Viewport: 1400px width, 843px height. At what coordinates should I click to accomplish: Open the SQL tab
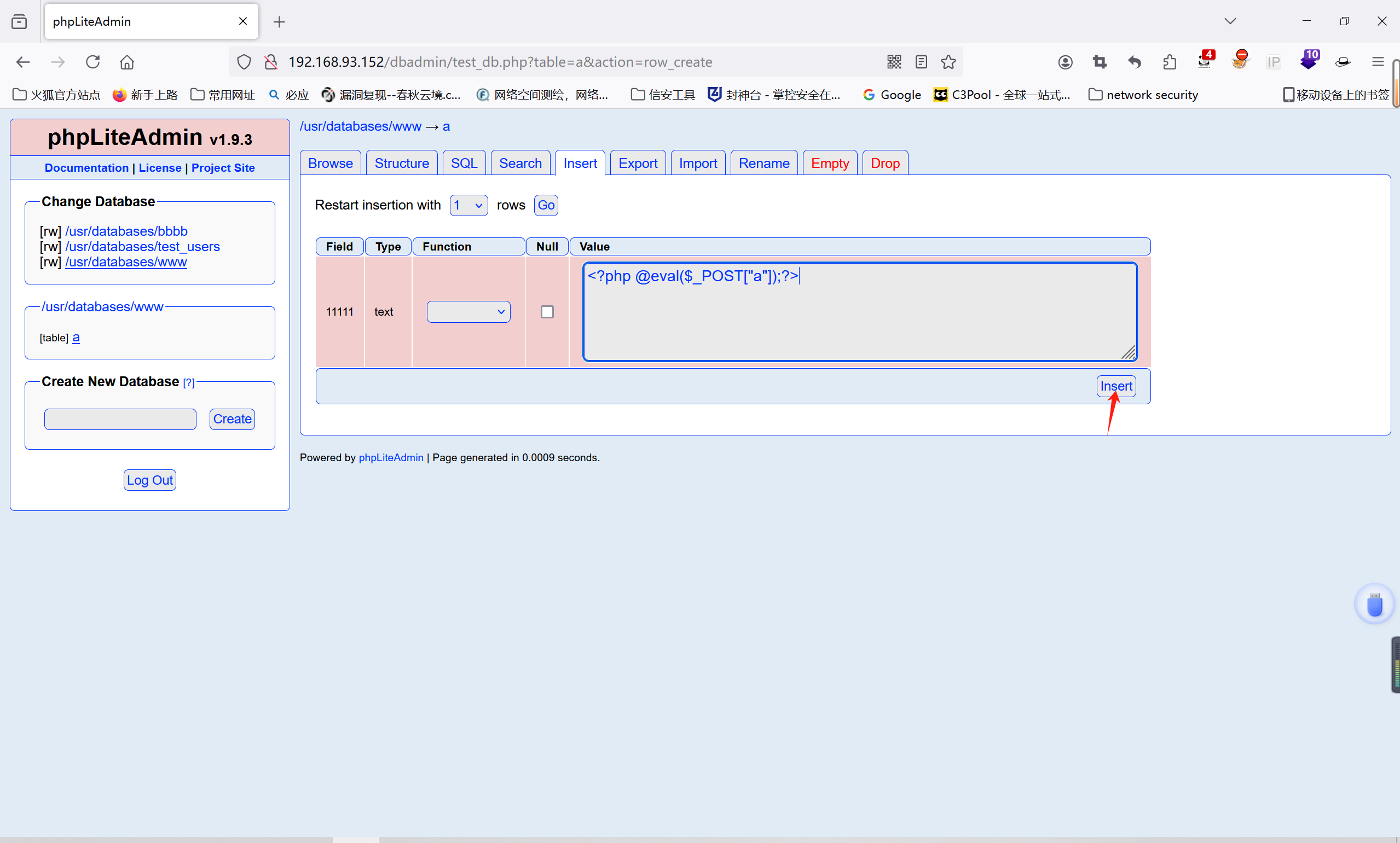pyautogui.click(x=464, y=164)
